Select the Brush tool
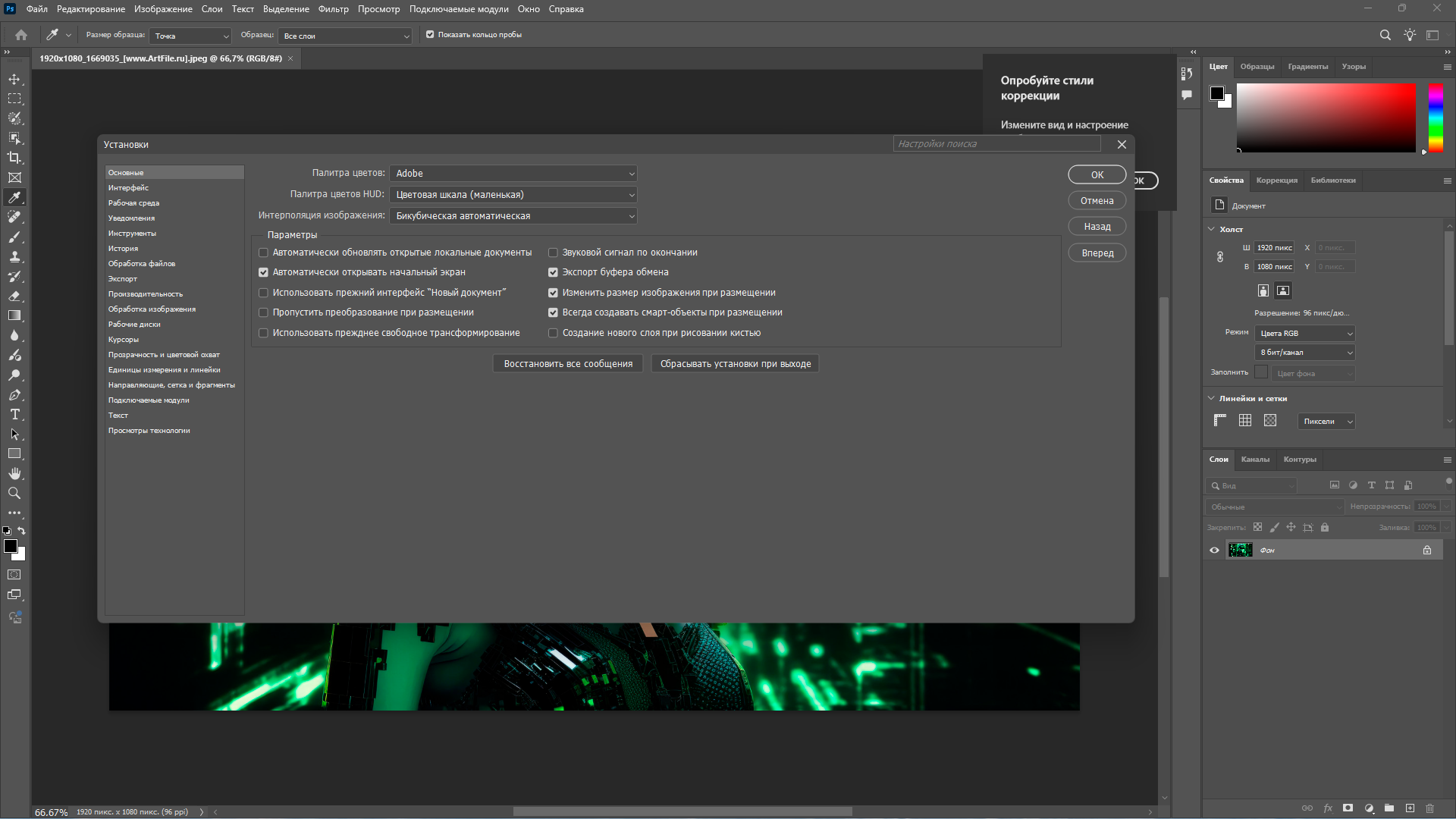 coord(14,237)
